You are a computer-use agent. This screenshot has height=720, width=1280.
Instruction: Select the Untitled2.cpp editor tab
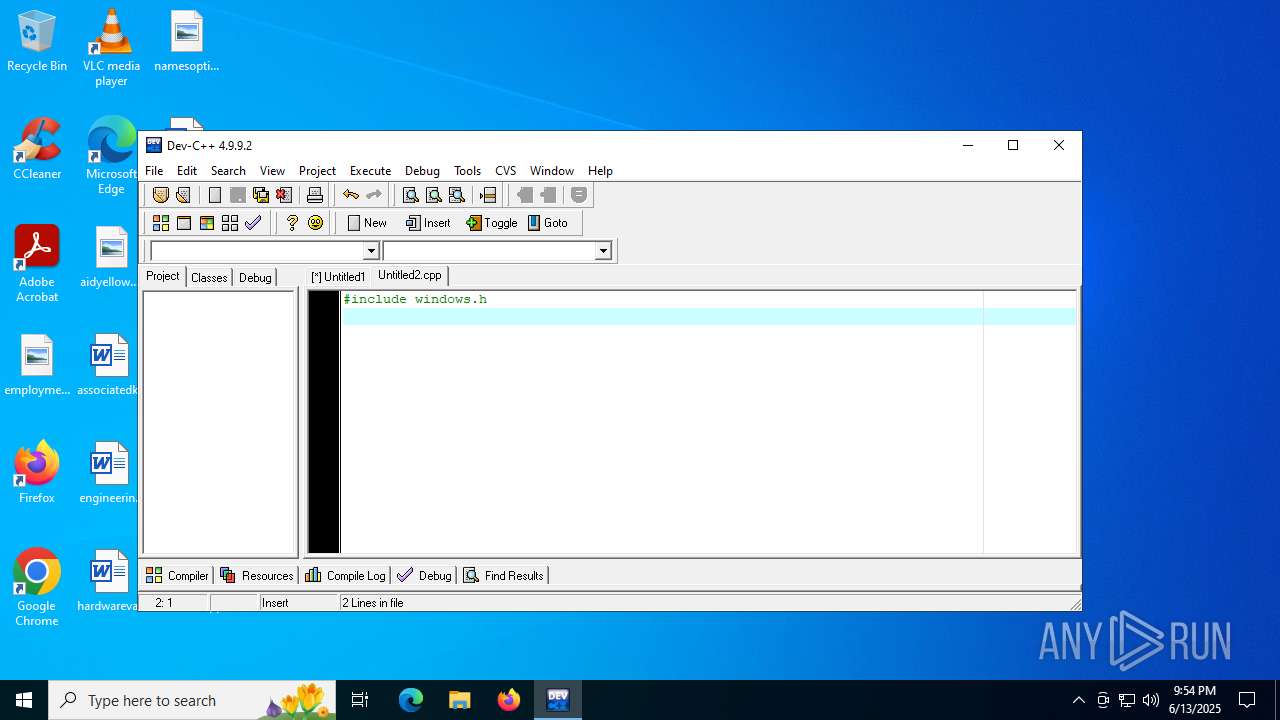coord(410,275)
